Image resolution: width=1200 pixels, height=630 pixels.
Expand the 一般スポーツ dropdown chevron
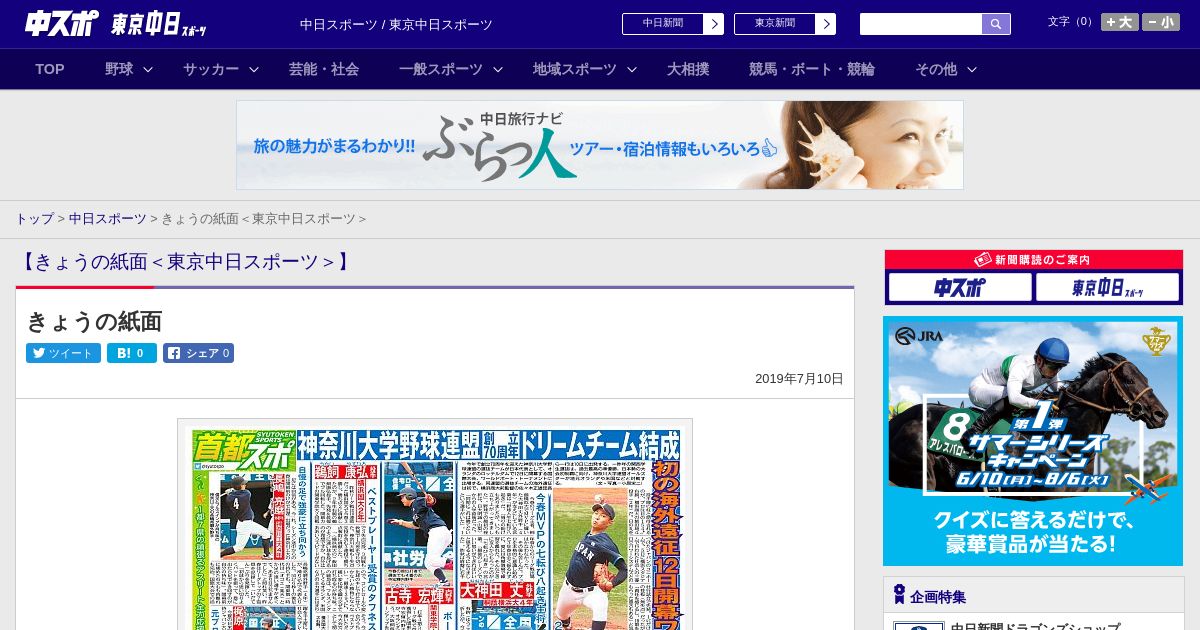[498, 70]
